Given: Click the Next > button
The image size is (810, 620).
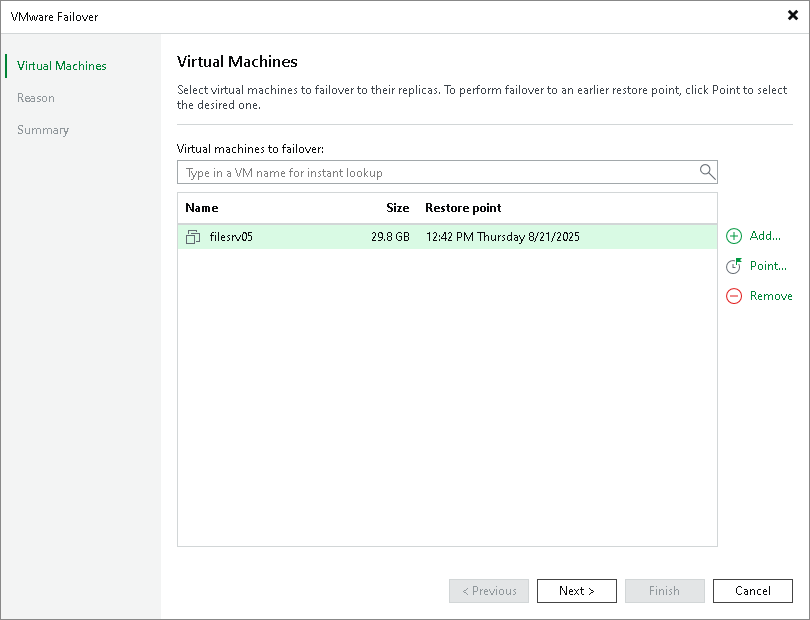Looking at the screenshot, I should pos(577,591).
